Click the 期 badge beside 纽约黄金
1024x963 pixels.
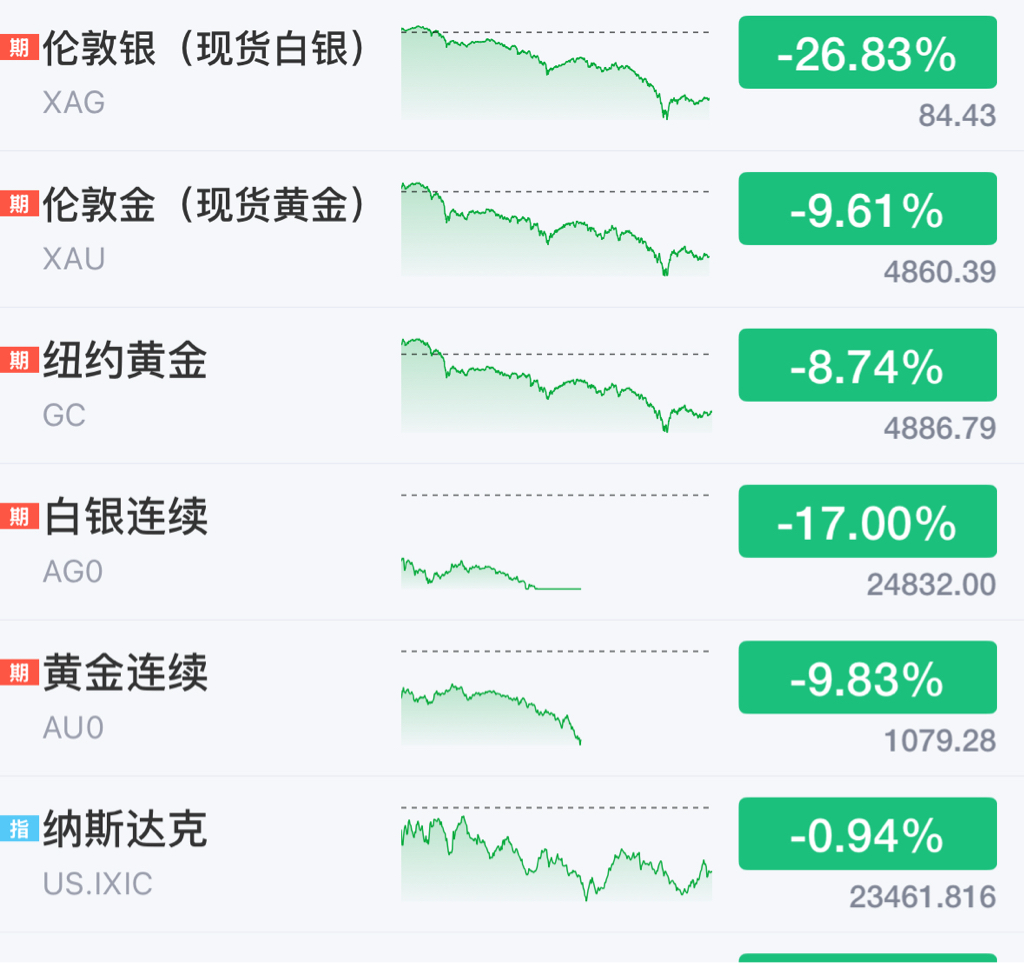coord(19,360)
